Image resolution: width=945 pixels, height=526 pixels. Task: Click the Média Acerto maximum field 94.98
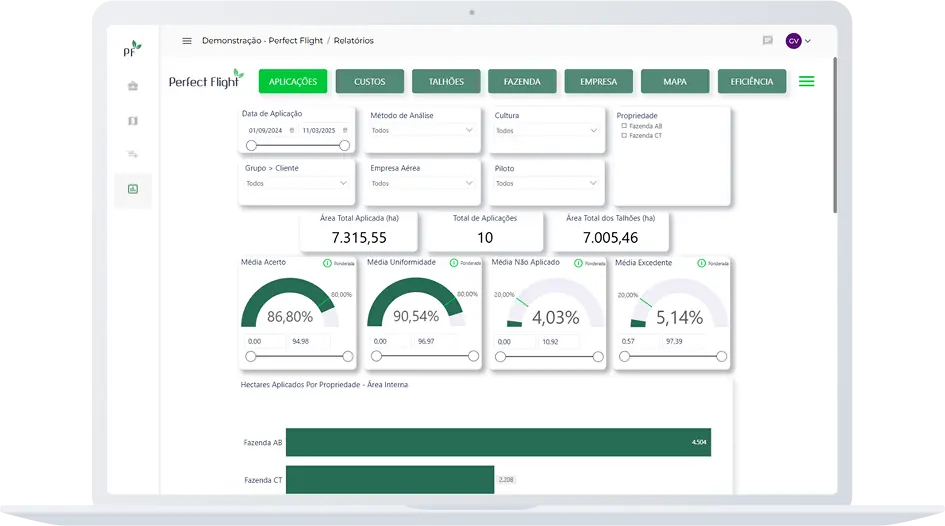point(309,342)
